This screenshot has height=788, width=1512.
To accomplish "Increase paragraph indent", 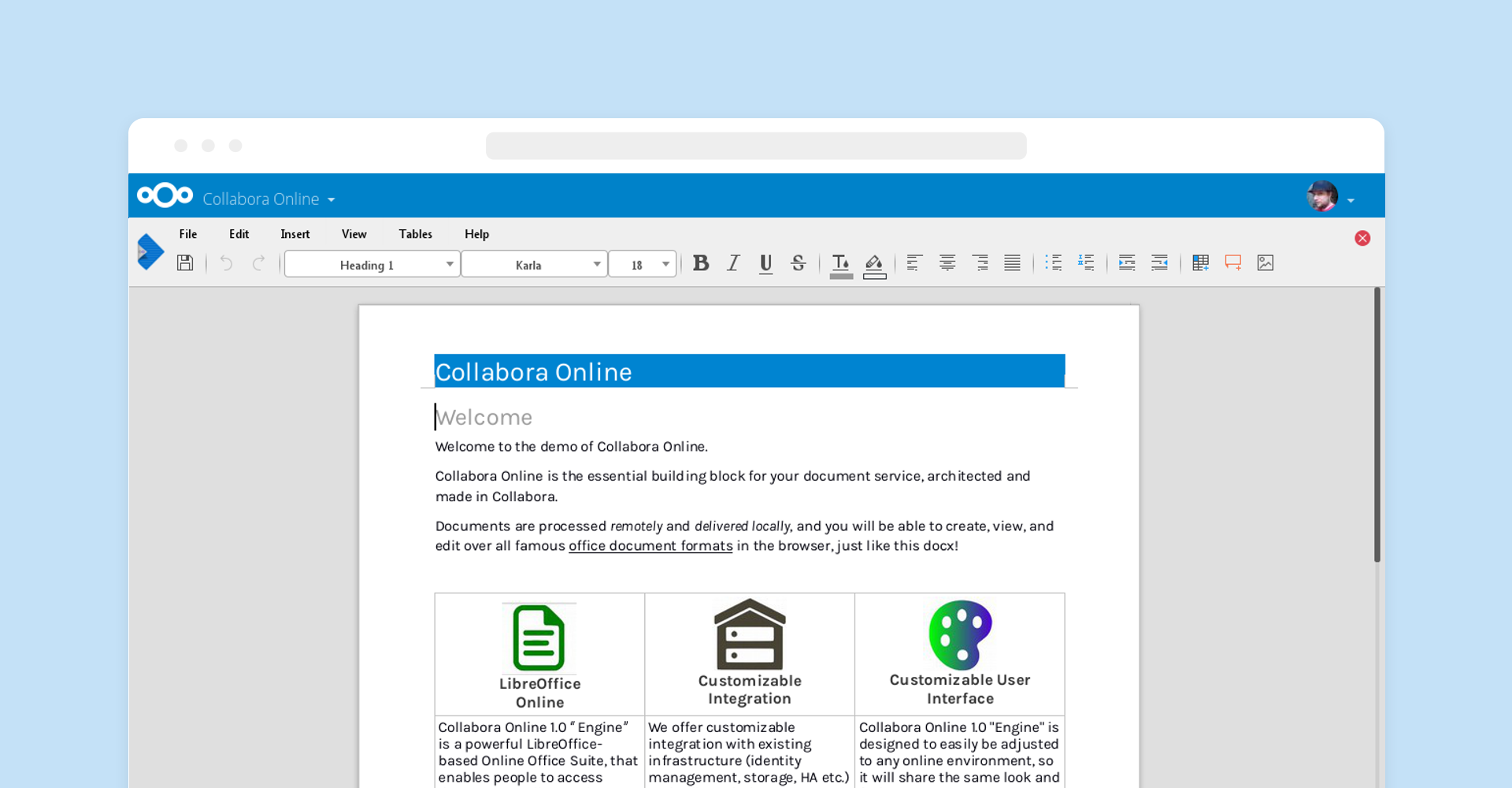I will [1127, 263].
